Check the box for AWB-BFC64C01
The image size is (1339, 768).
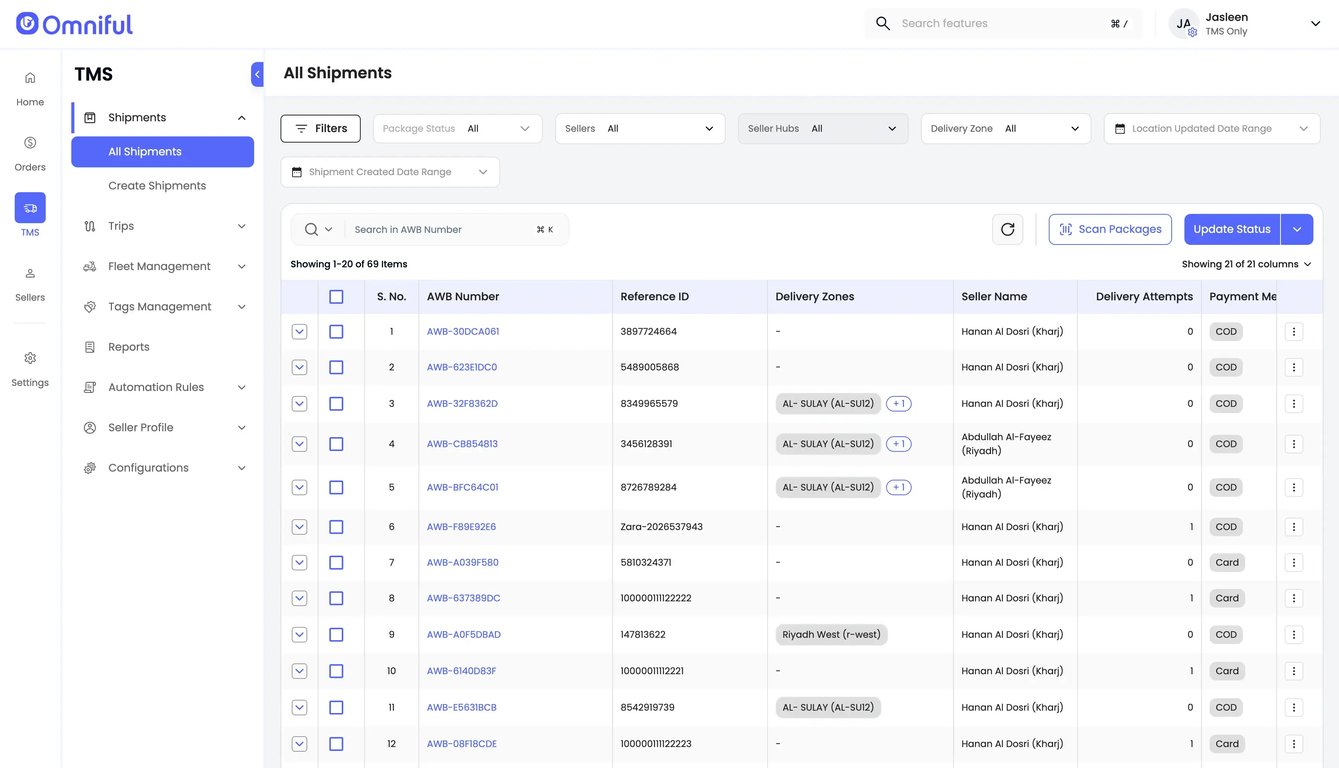coord(336,488)
